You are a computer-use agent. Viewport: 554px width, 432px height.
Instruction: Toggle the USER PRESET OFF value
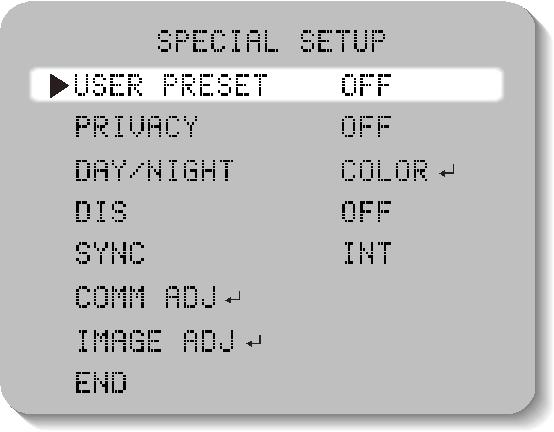366,85
